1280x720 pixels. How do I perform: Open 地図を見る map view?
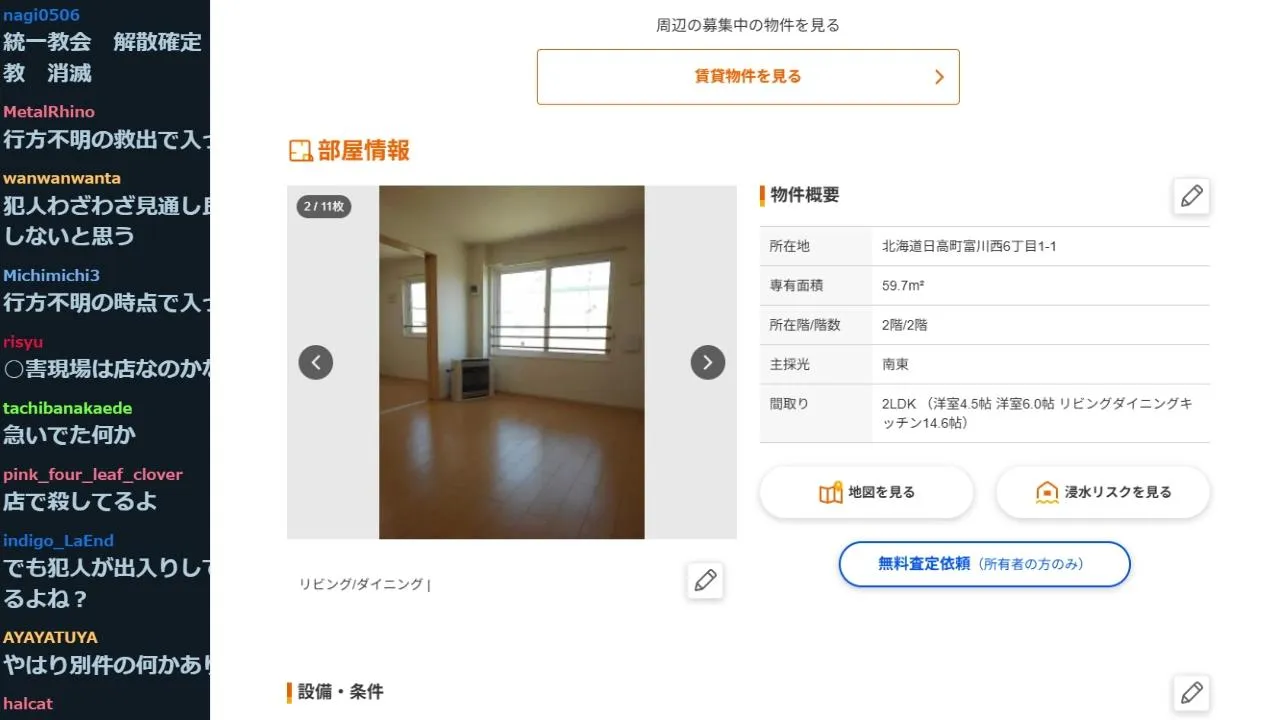coord(866,492)
